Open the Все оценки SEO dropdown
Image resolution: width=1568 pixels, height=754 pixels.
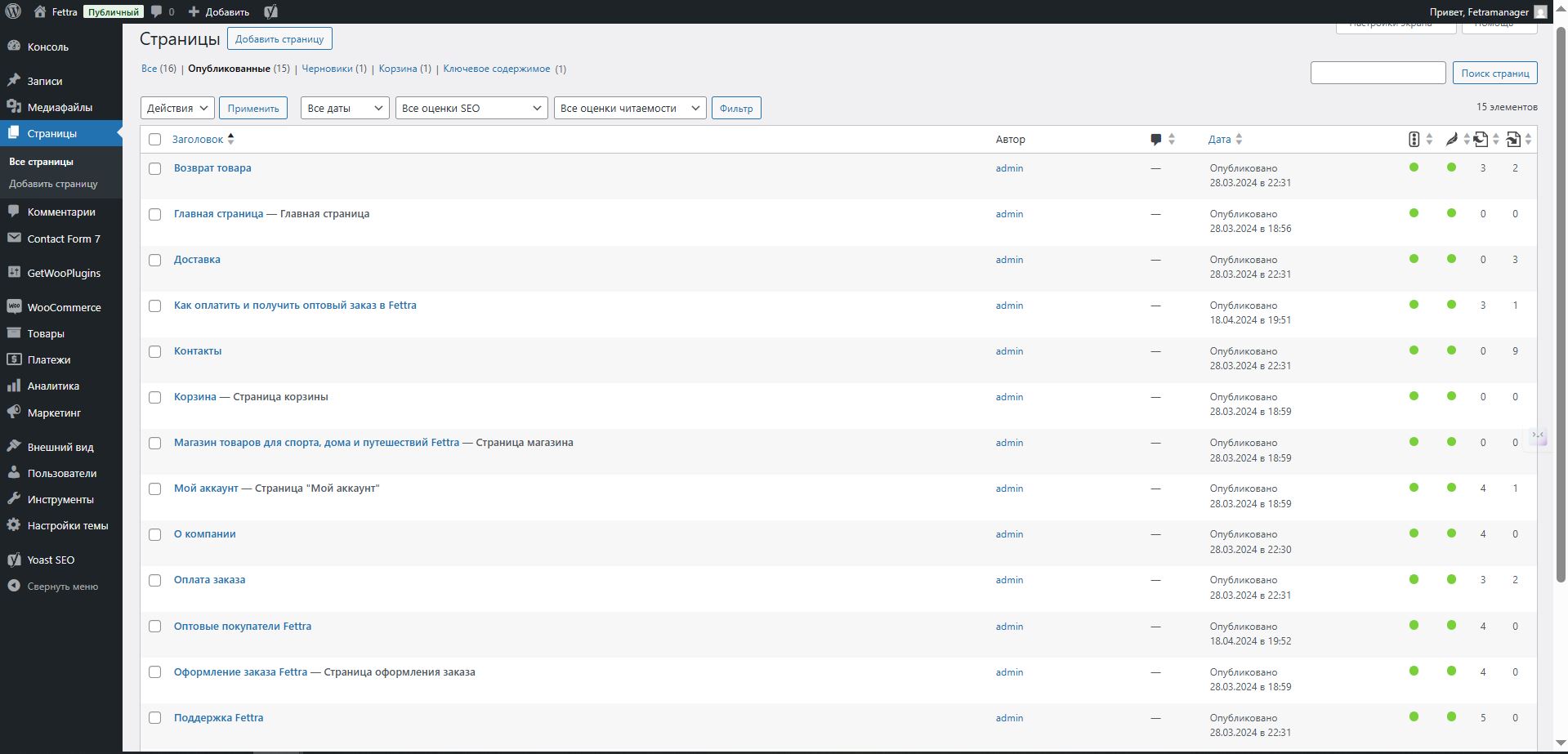pos(471,108)
